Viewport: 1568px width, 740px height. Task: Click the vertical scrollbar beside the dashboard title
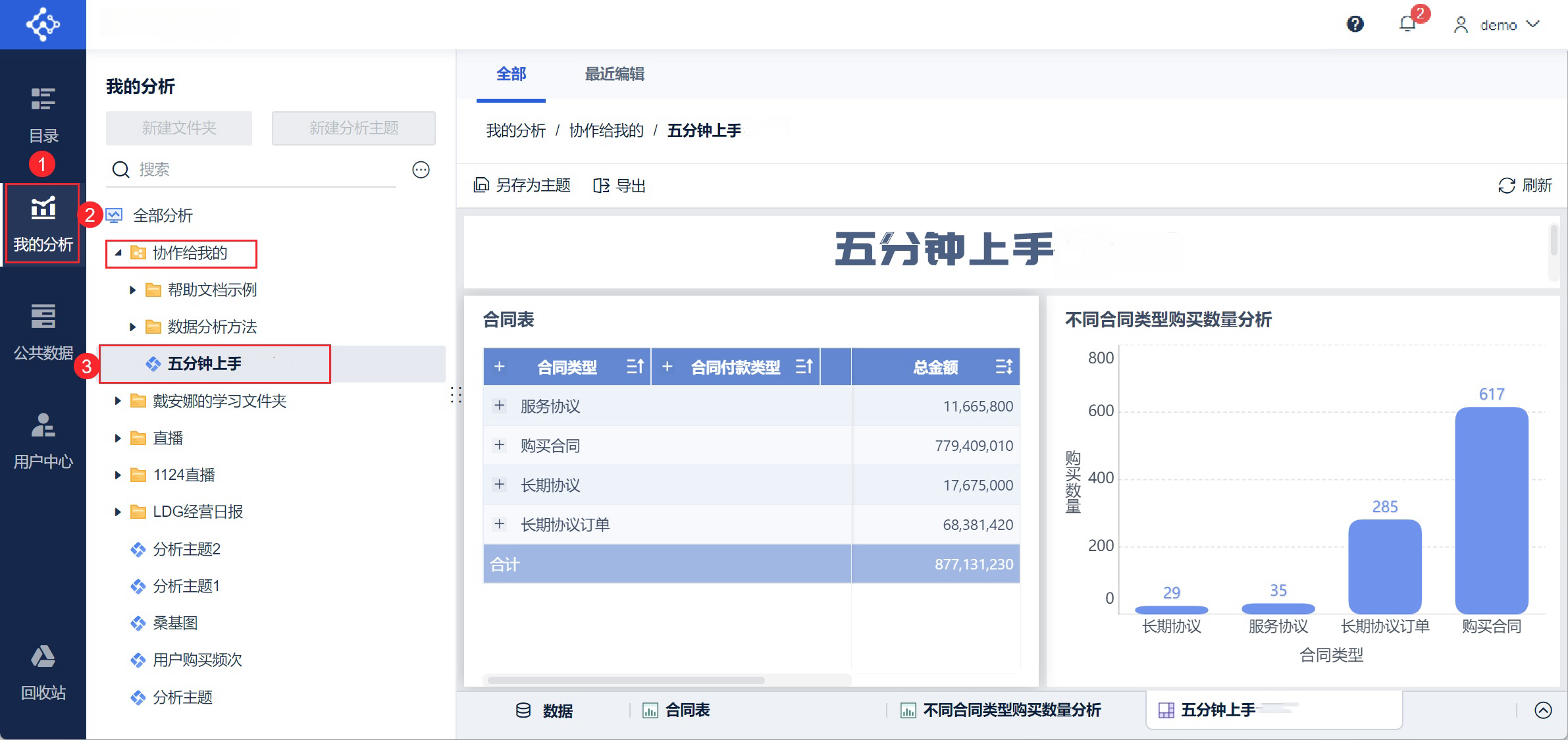(x=1554, y=240)
